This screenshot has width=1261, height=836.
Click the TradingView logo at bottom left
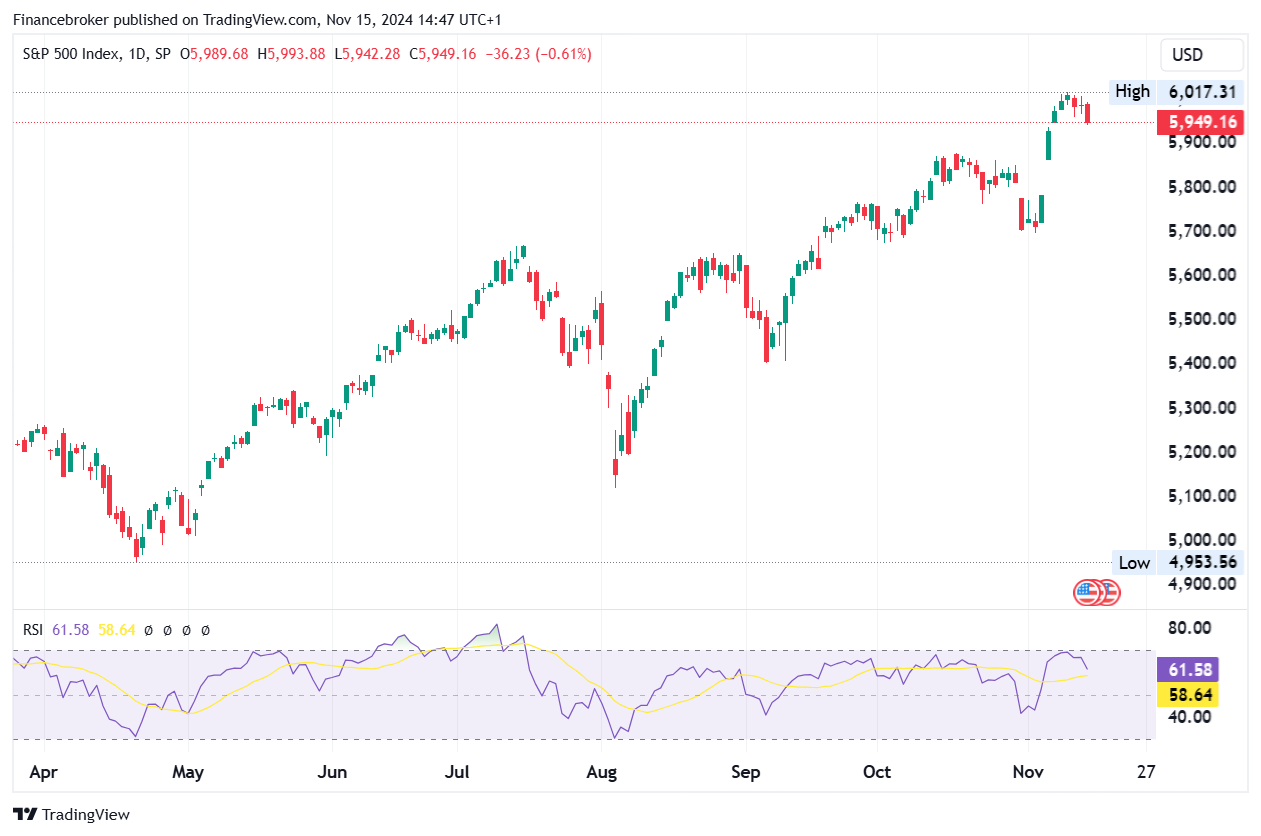pos(70,814)
